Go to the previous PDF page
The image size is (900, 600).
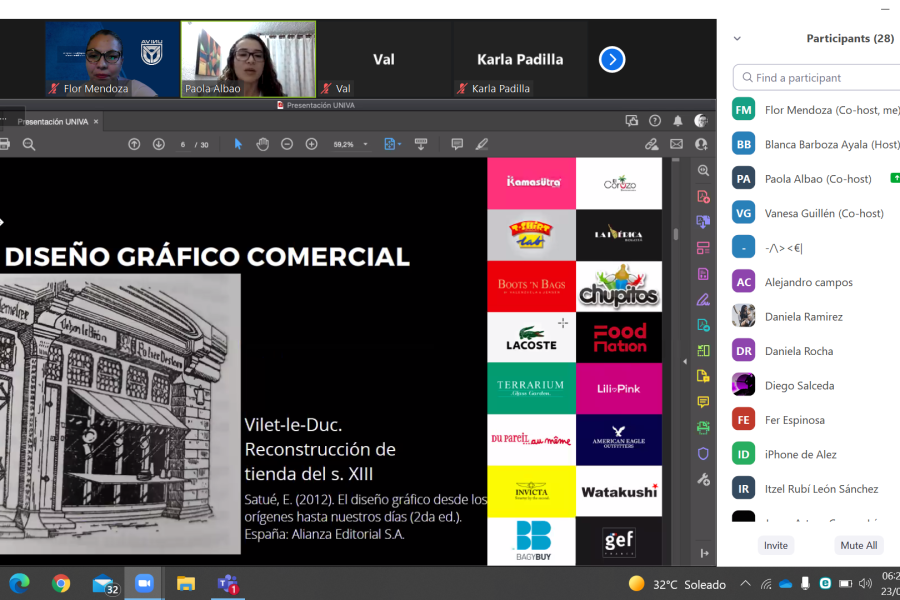(x=134, y=145)
